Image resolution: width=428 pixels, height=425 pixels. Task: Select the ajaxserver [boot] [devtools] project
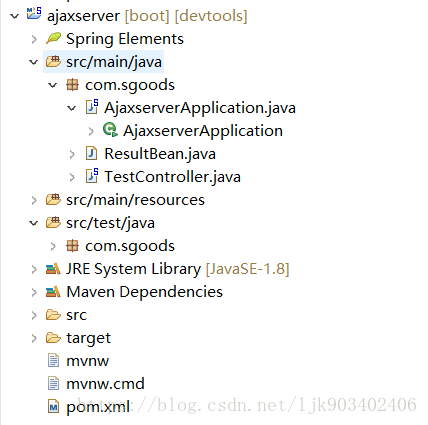[x=147, y=16]
